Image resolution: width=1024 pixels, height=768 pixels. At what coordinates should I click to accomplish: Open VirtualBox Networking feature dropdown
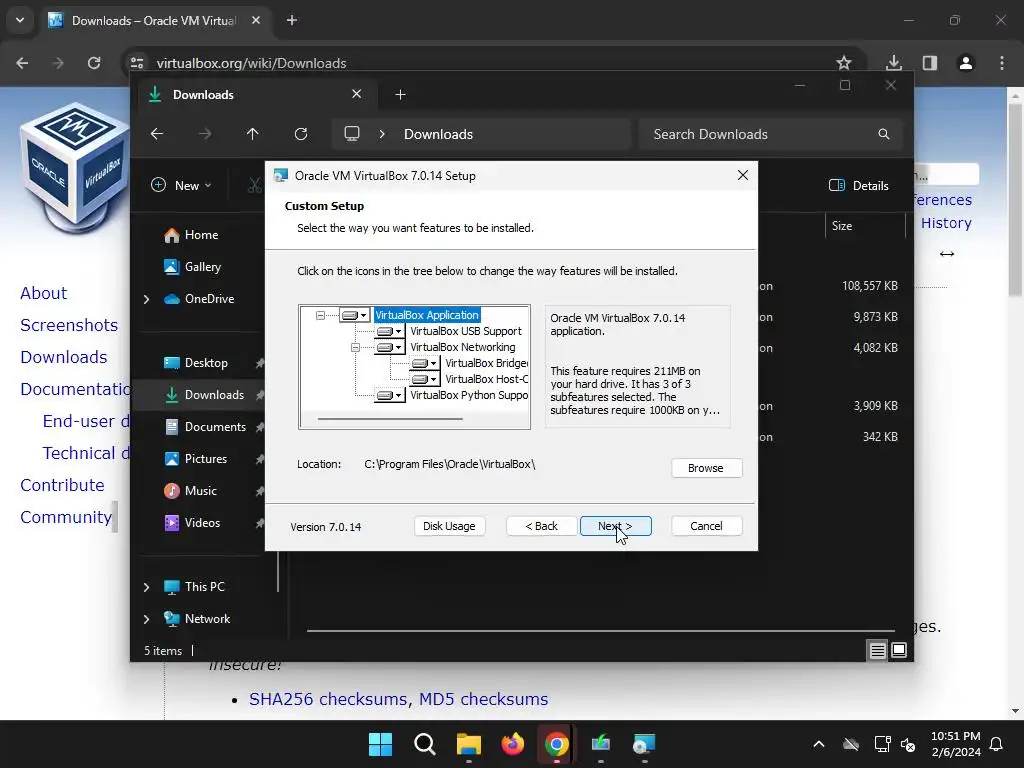pyautogui.click(x=390, y=347)
